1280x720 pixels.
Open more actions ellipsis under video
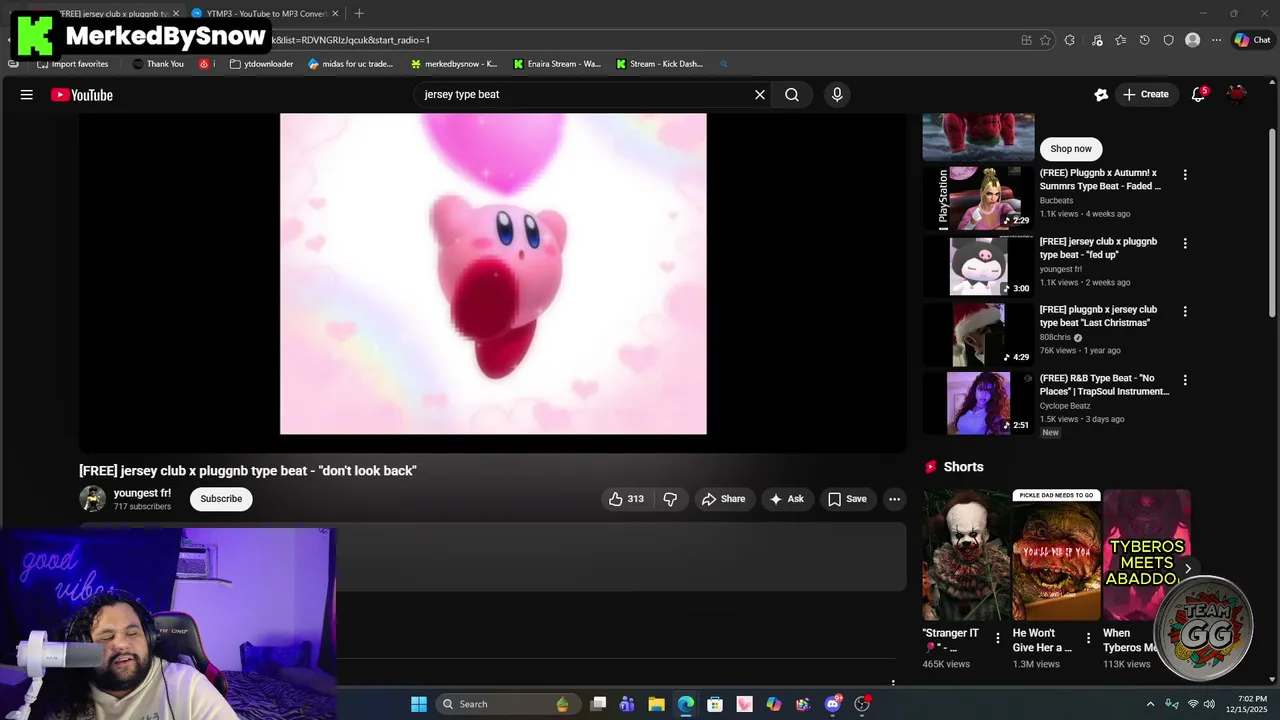point(895,499)
